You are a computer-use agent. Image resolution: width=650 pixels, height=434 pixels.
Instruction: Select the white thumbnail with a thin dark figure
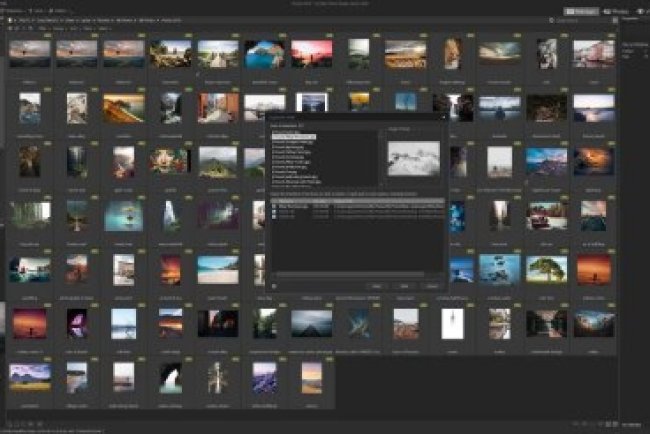click(453, 324)
